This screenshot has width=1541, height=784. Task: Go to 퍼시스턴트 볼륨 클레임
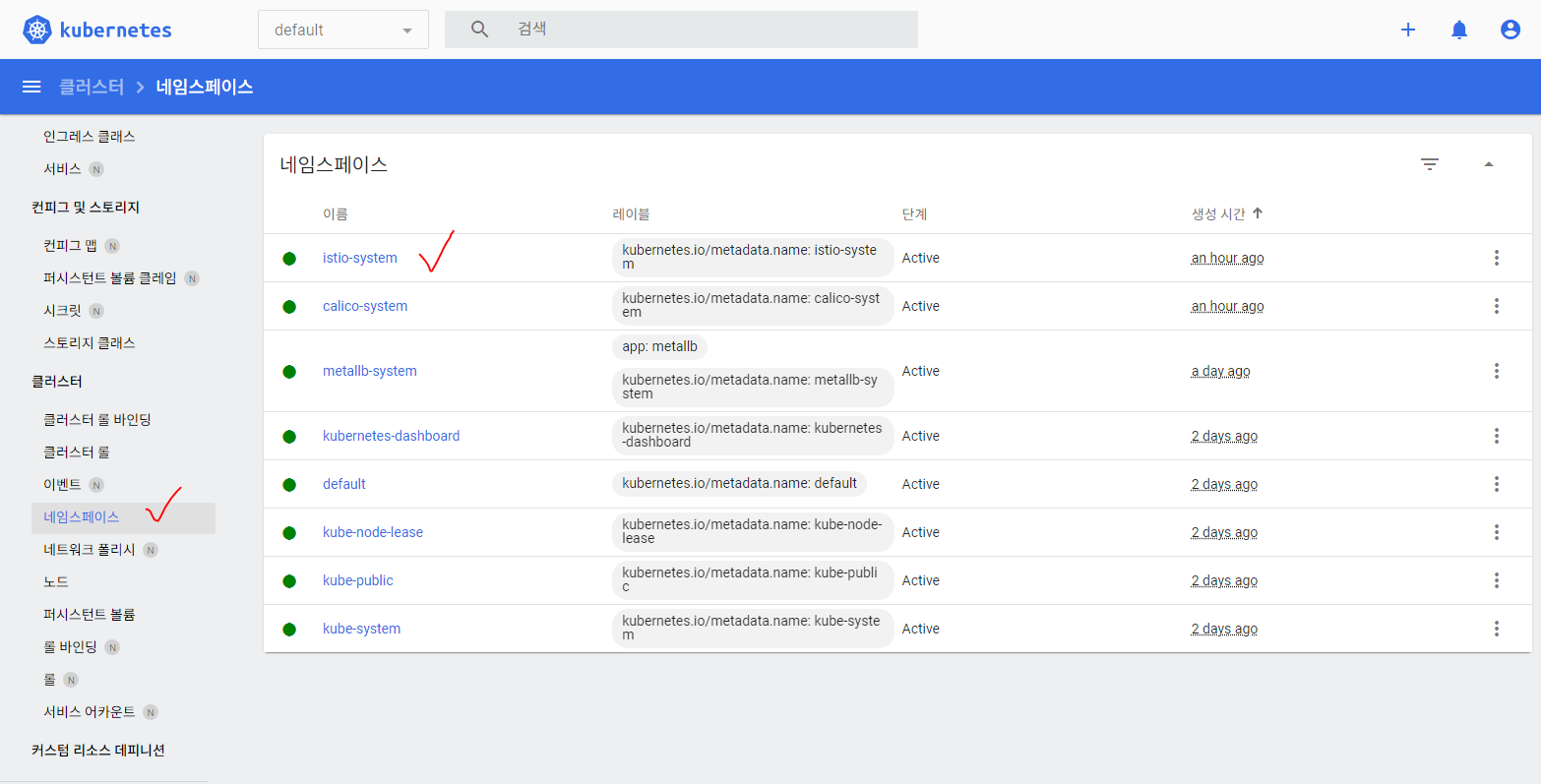coord(110,277)
